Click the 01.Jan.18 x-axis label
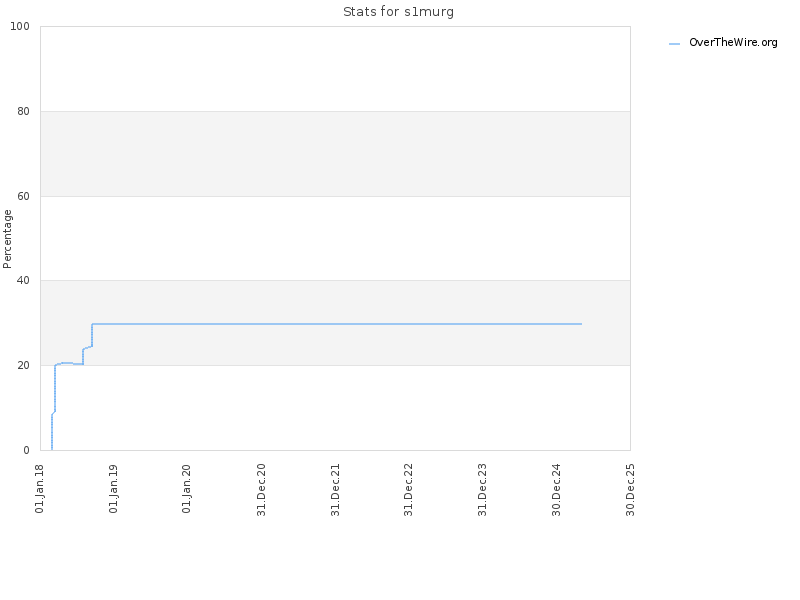 click(40, 489)
